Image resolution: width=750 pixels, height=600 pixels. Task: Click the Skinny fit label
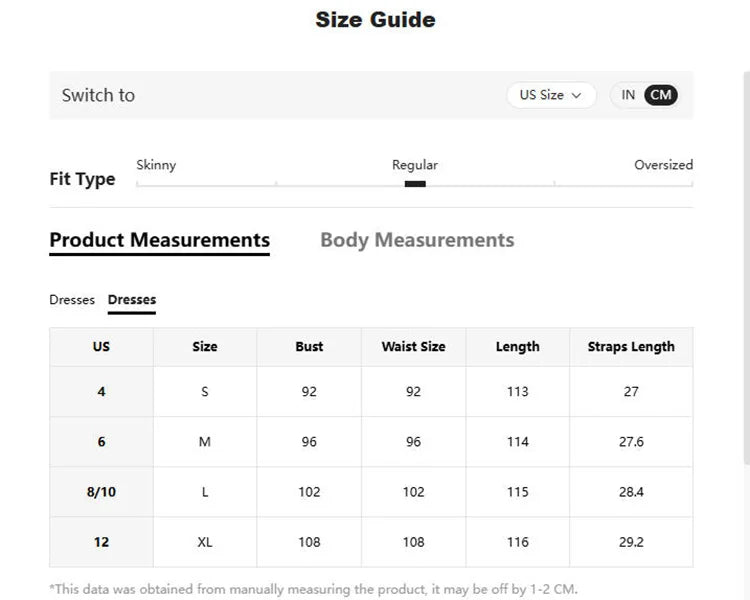[156, 165]
